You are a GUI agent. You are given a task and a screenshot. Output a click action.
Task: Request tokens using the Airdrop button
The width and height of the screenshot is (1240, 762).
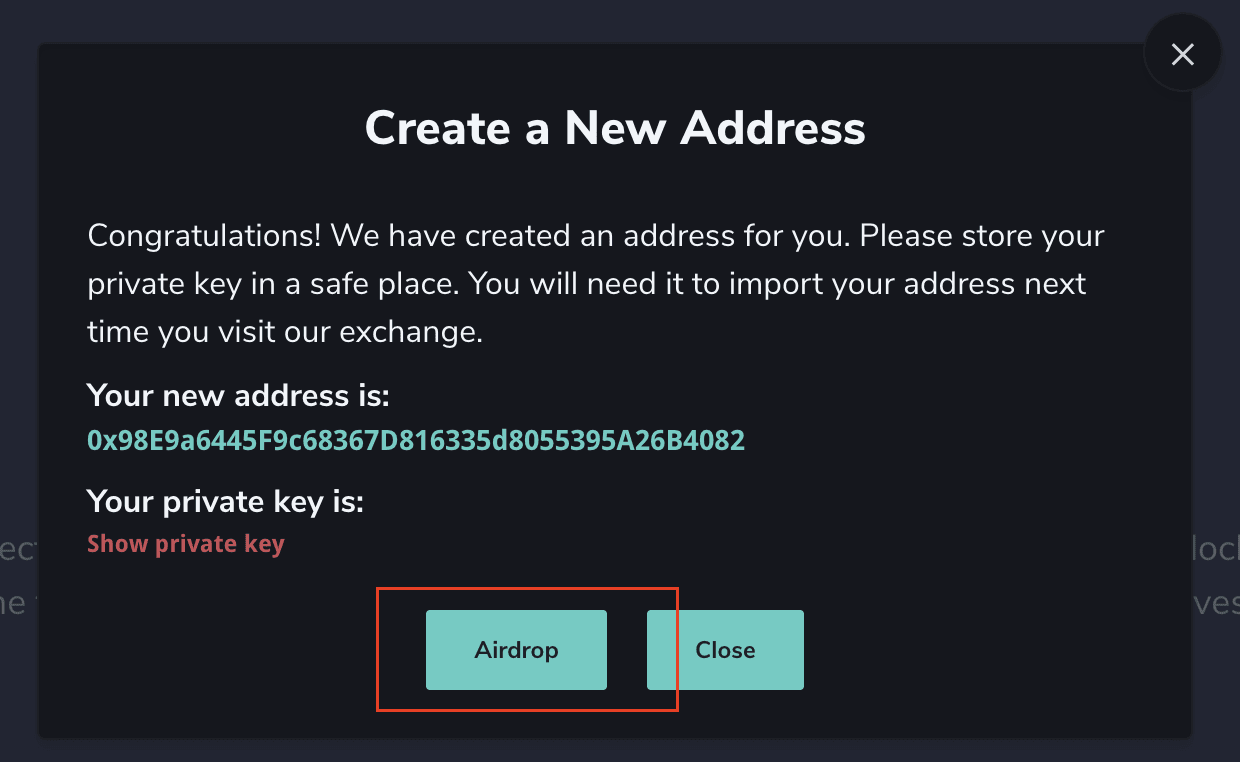pyautogui.click(x=516, y=650)
